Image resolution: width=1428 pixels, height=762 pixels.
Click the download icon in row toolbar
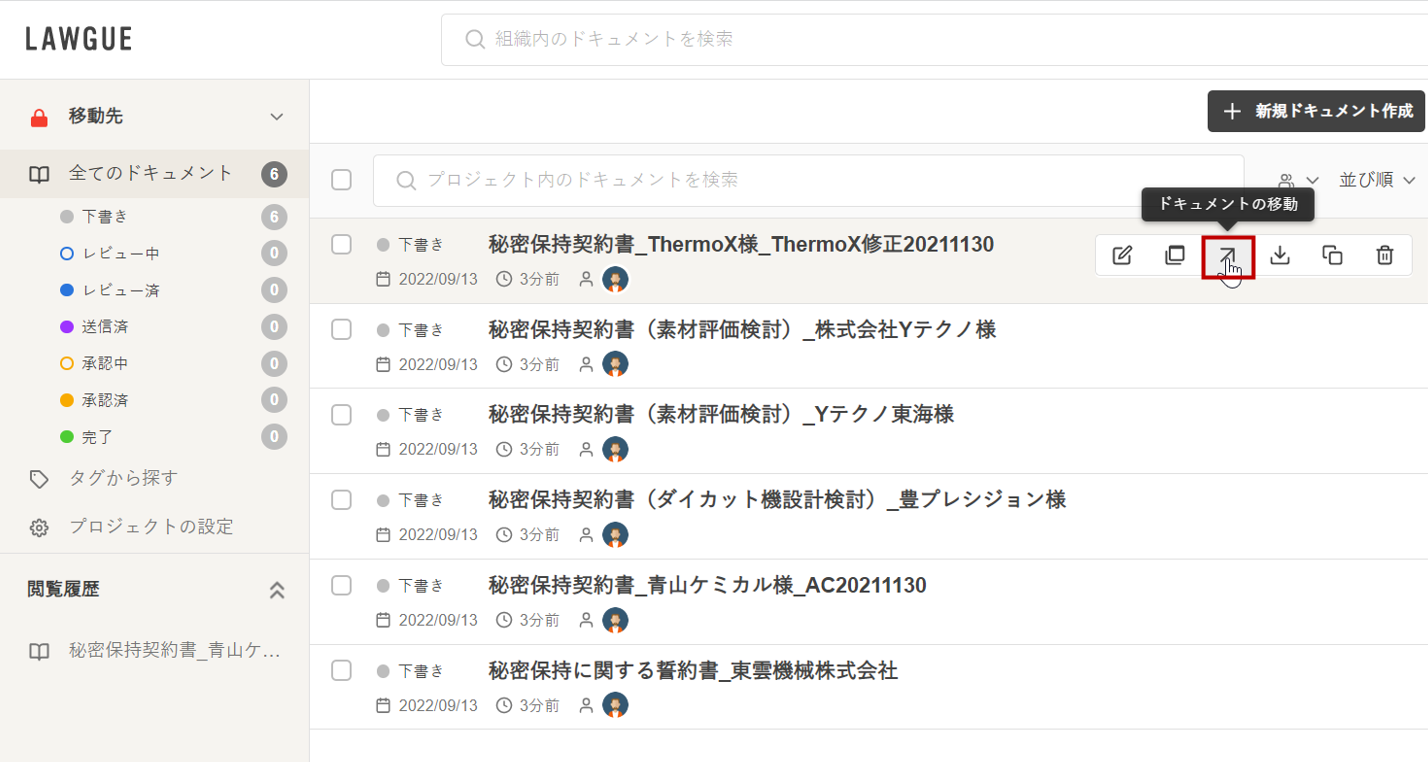1280,255
